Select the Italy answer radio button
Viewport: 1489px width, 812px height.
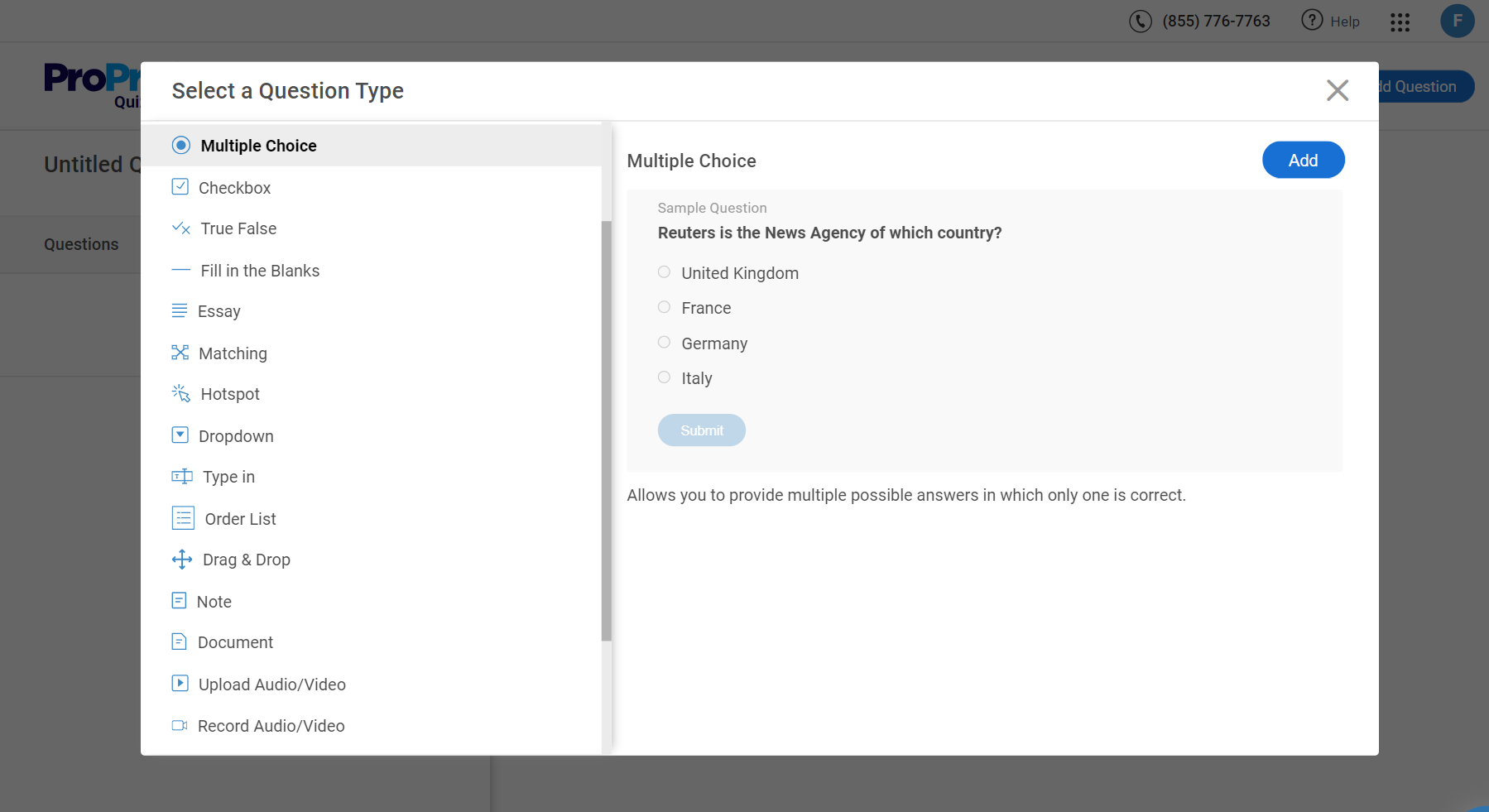[664, 377]
